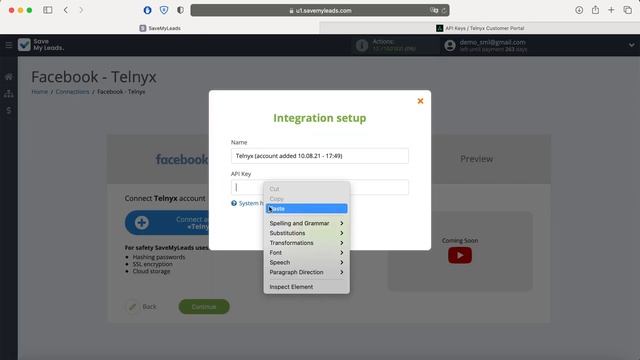Open Paragraph Direction submenu
This screenshot has width=640, height=360.
pos(307,272)
